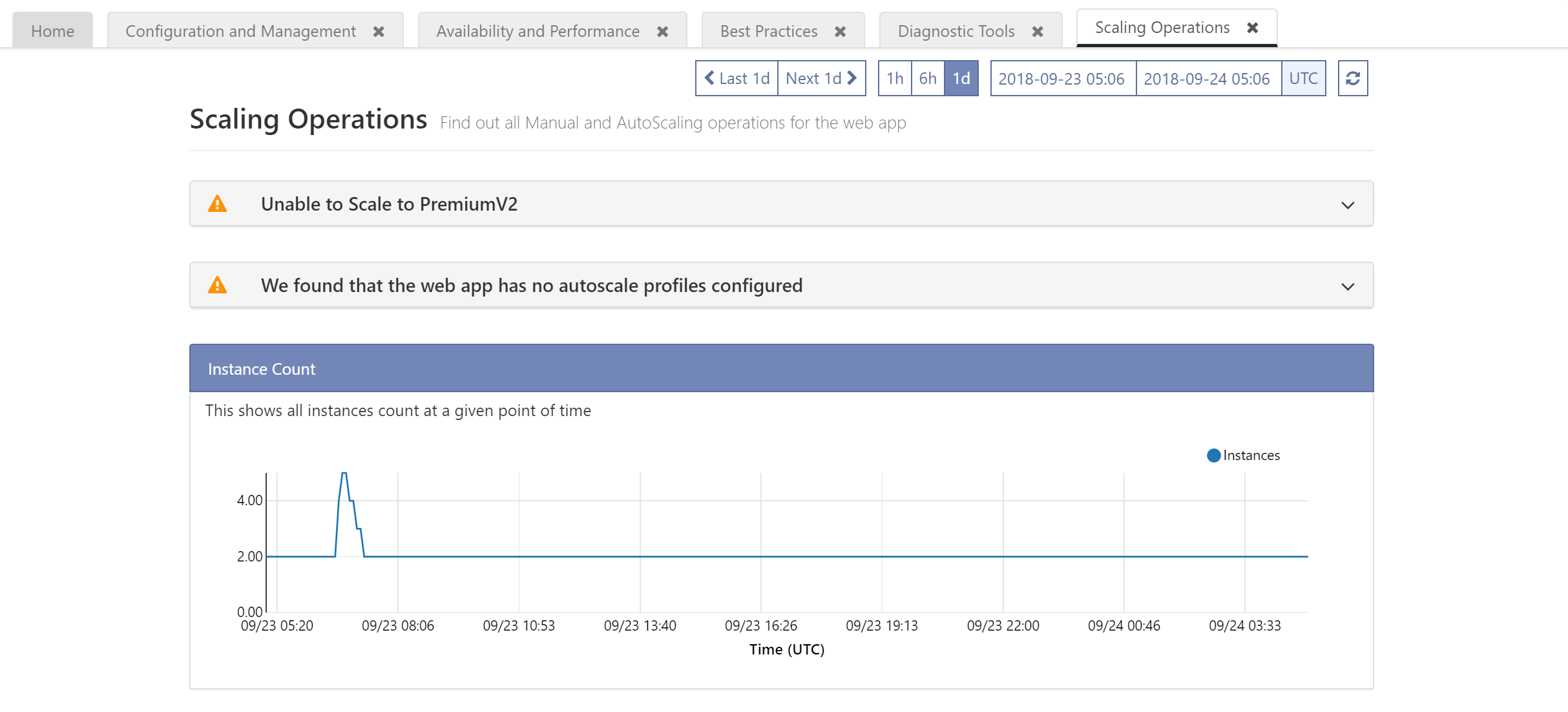Open the Diagnostic Tools tab

[956, 32]
